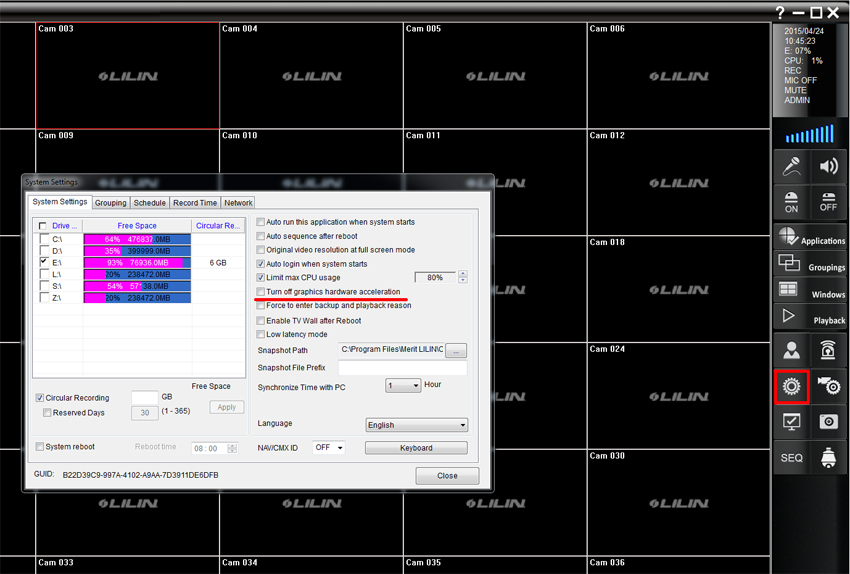The image size is (850, 574).
Task: Click the Keyboard button
Action: pyautogui.click(x=416, y=448)
